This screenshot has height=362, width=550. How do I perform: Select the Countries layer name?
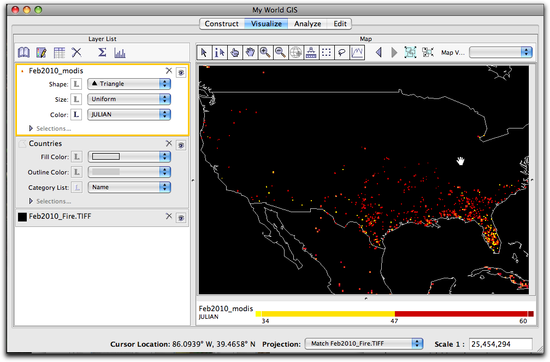click(45, 143)
